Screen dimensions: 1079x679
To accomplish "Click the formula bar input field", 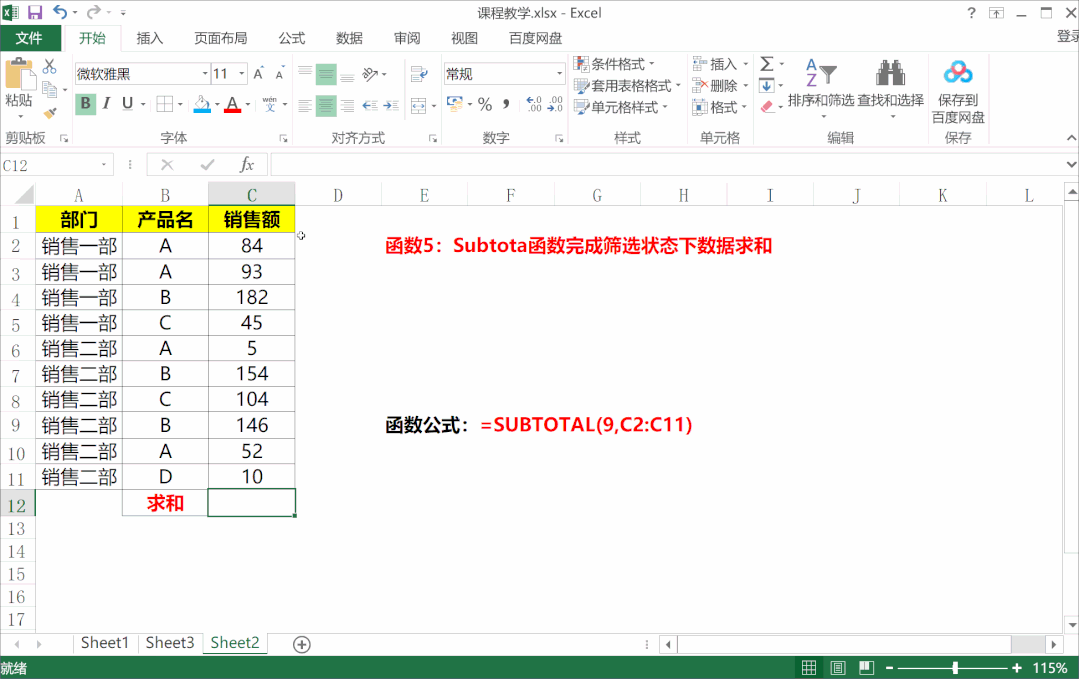I will coord(667,165).
